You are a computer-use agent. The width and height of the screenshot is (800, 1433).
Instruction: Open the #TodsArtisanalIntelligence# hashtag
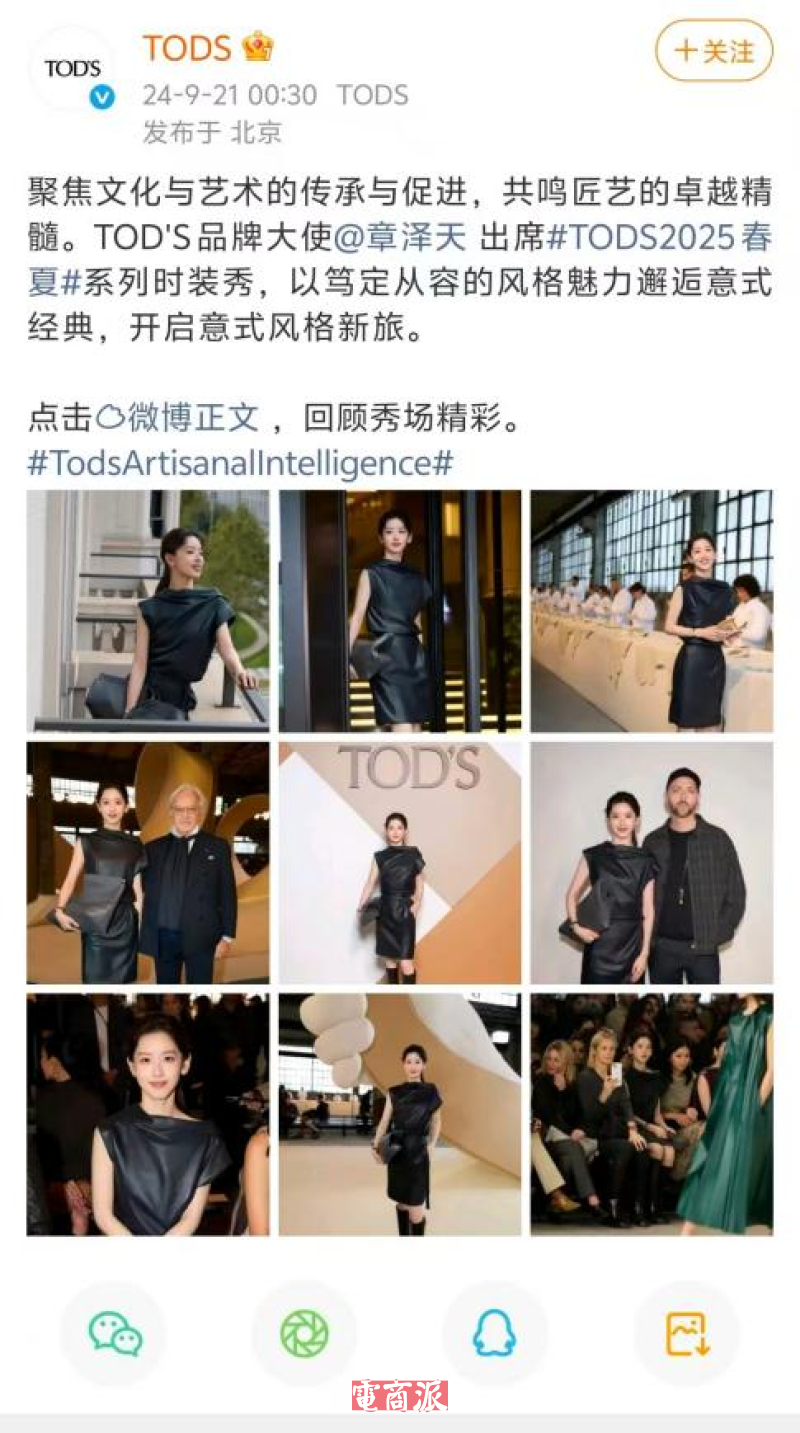point(240,463)
